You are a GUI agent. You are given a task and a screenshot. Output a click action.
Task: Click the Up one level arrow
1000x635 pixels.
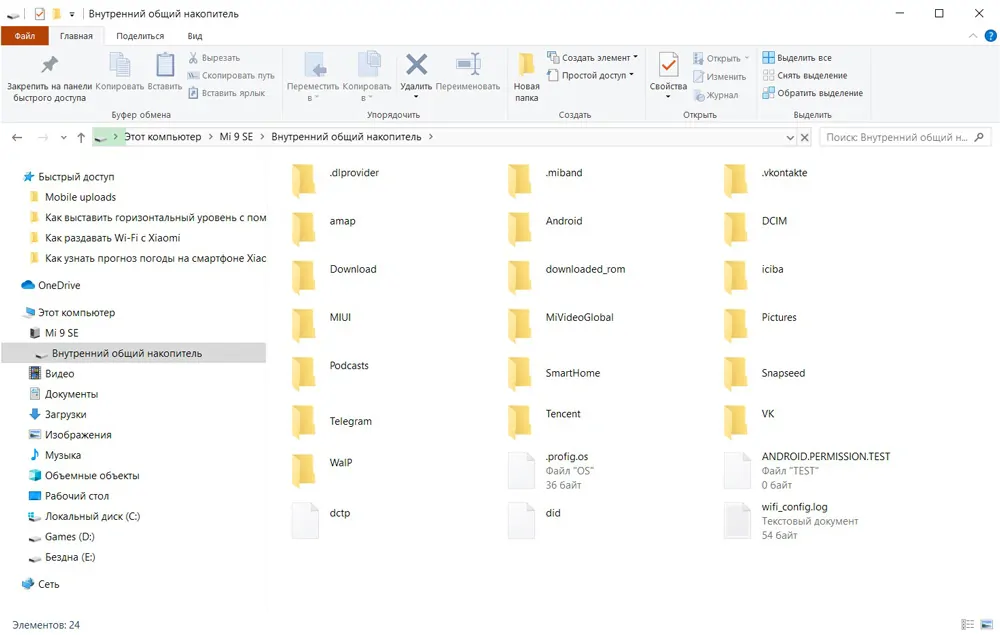(x=81, y=137)
